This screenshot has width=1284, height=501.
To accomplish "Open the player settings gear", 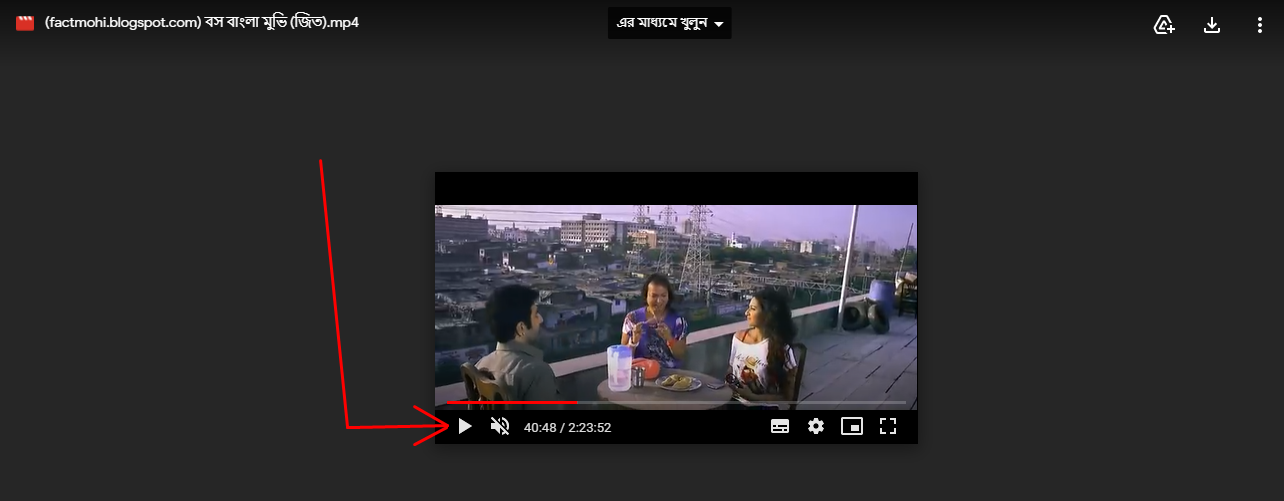I will point(816,427).
